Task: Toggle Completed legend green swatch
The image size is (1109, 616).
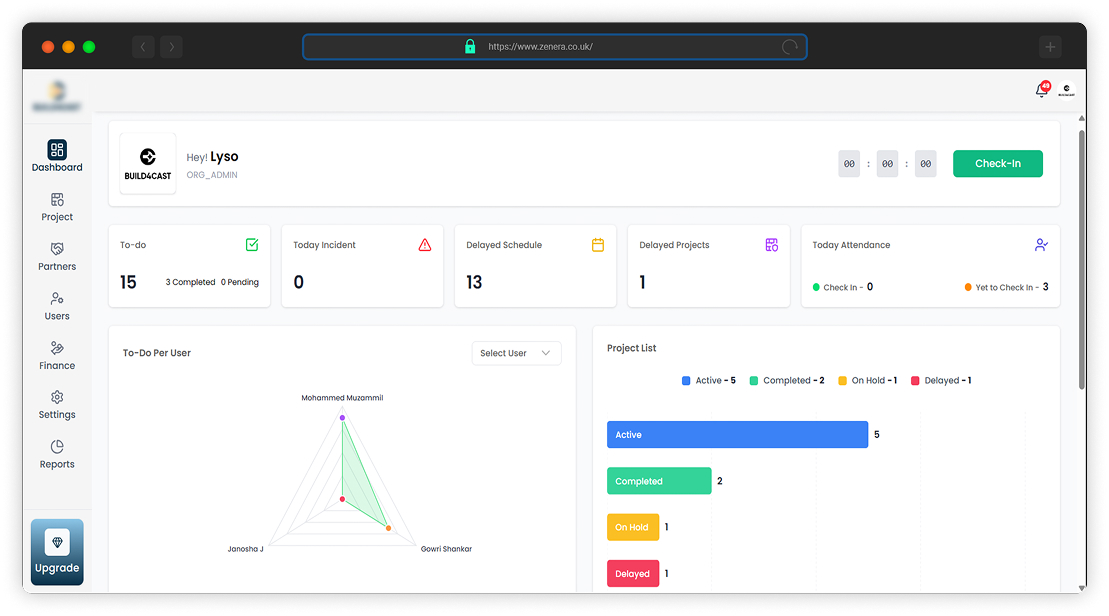Action: [754, 380]
